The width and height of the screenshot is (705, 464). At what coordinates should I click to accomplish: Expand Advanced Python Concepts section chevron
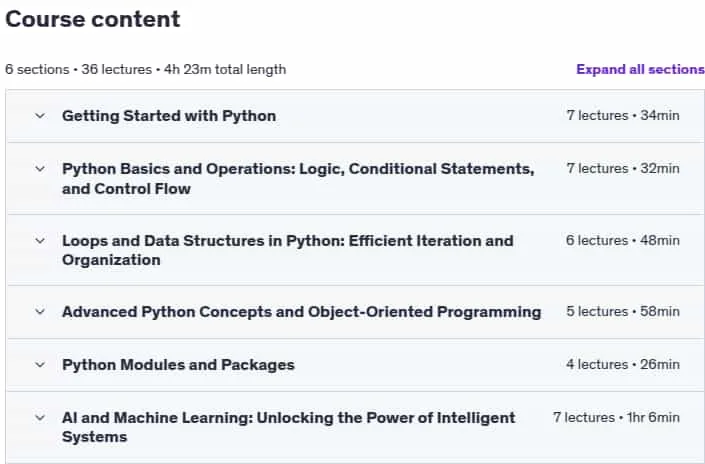pos(40,312)
